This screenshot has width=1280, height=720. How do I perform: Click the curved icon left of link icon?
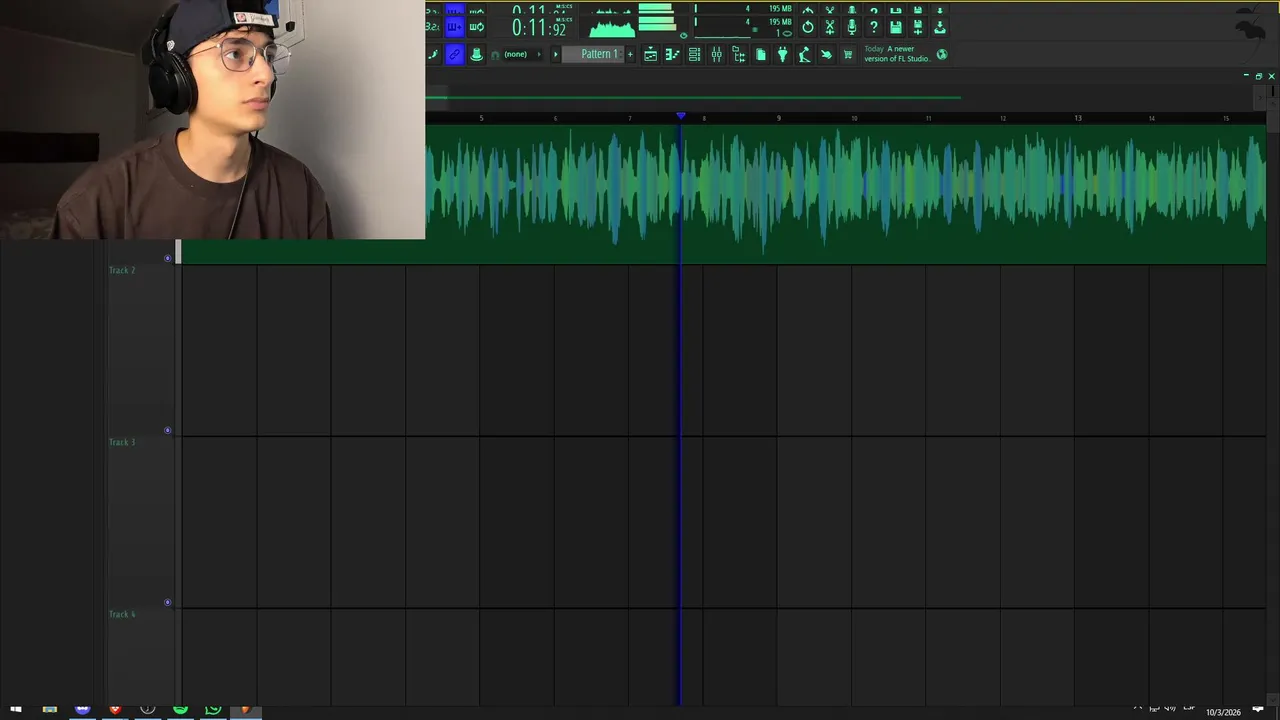click(433, 54)
